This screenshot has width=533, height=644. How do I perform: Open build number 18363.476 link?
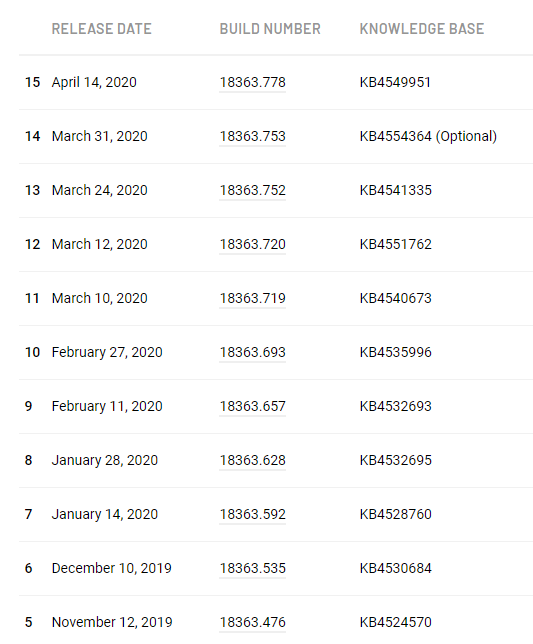tap(253, 622)
